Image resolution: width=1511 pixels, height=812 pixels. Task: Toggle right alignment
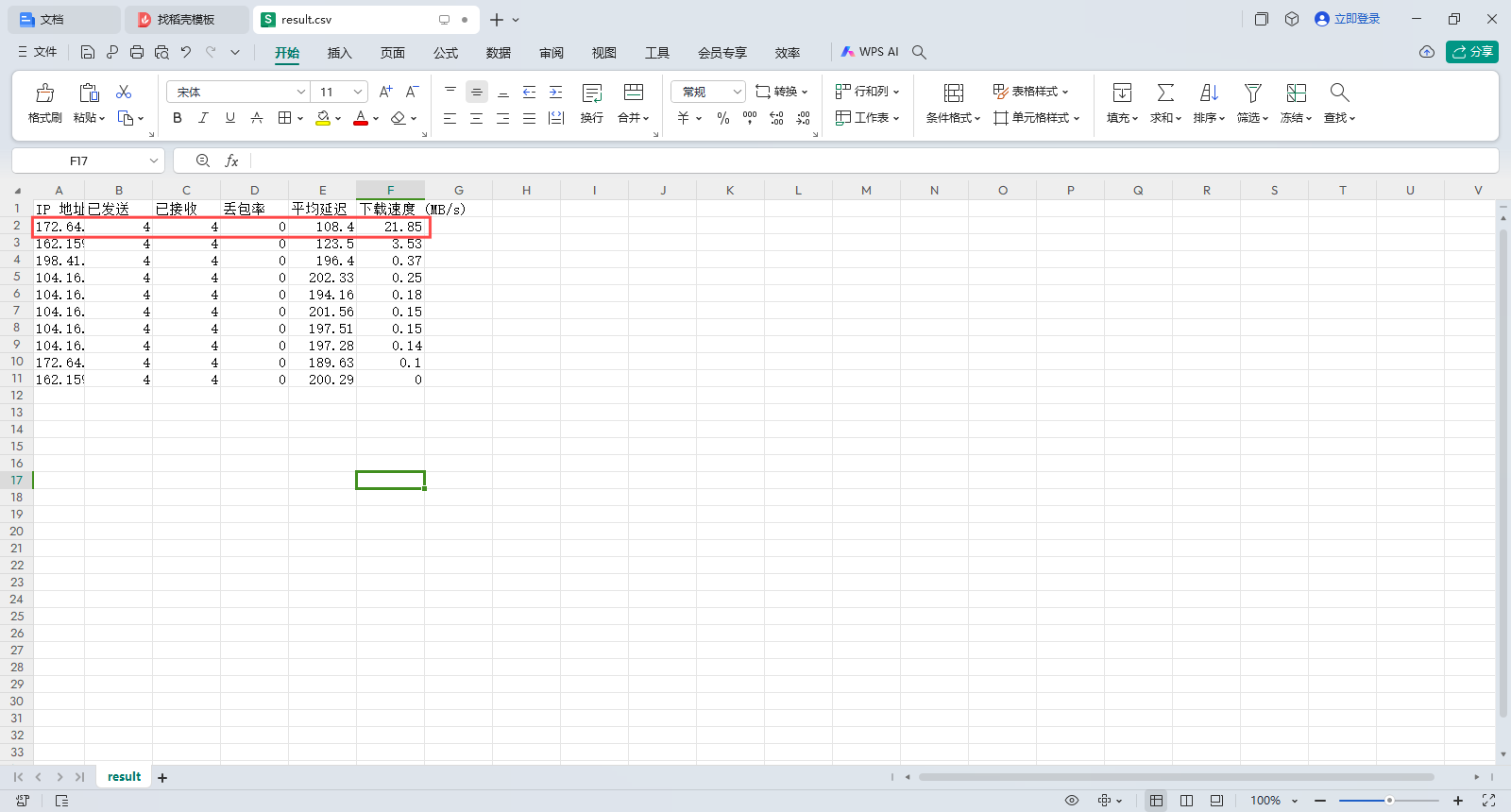pos(503,118)
